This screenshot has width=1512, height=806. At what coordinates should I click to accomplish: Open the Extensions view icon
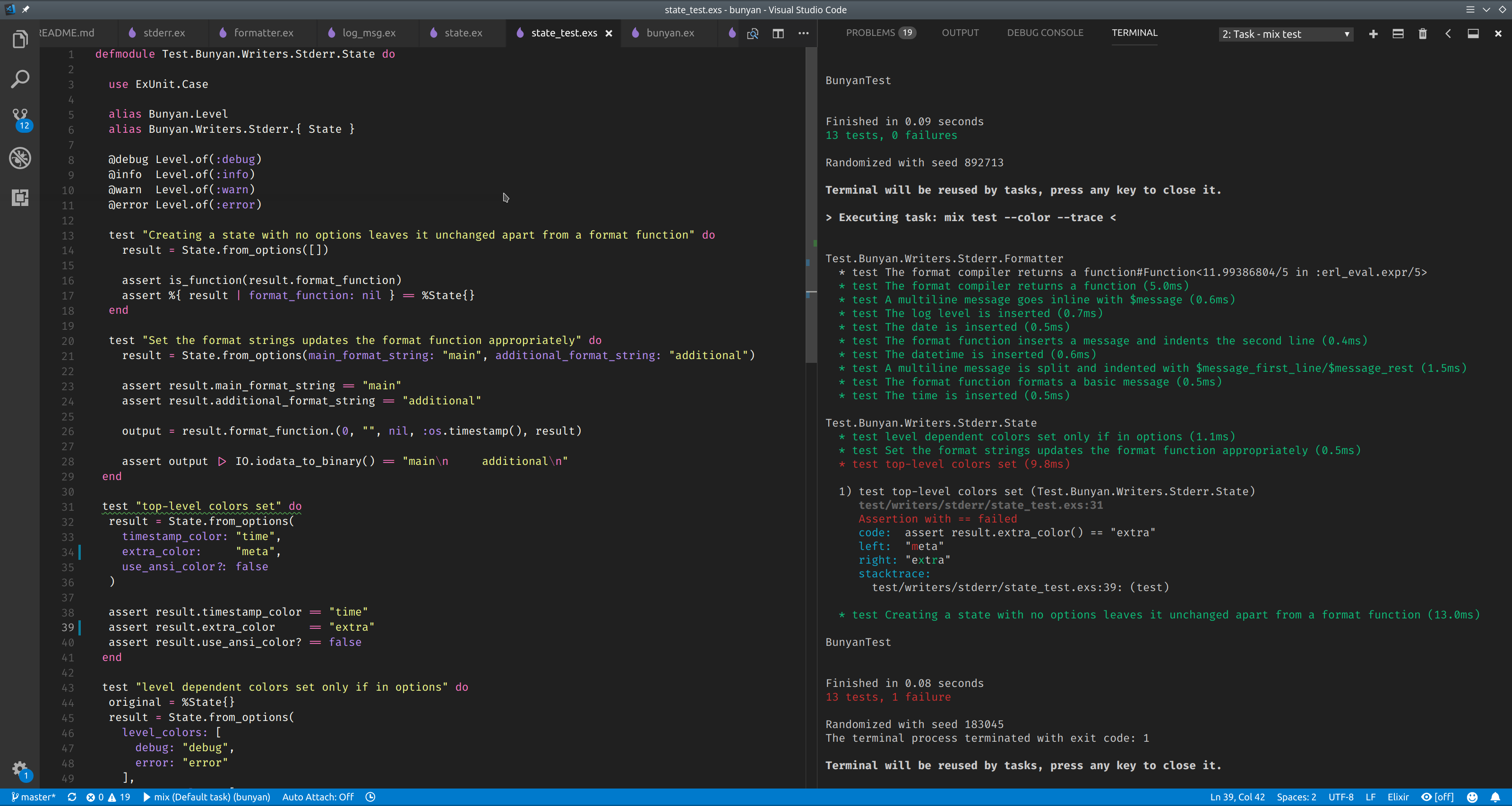[20, 198]
